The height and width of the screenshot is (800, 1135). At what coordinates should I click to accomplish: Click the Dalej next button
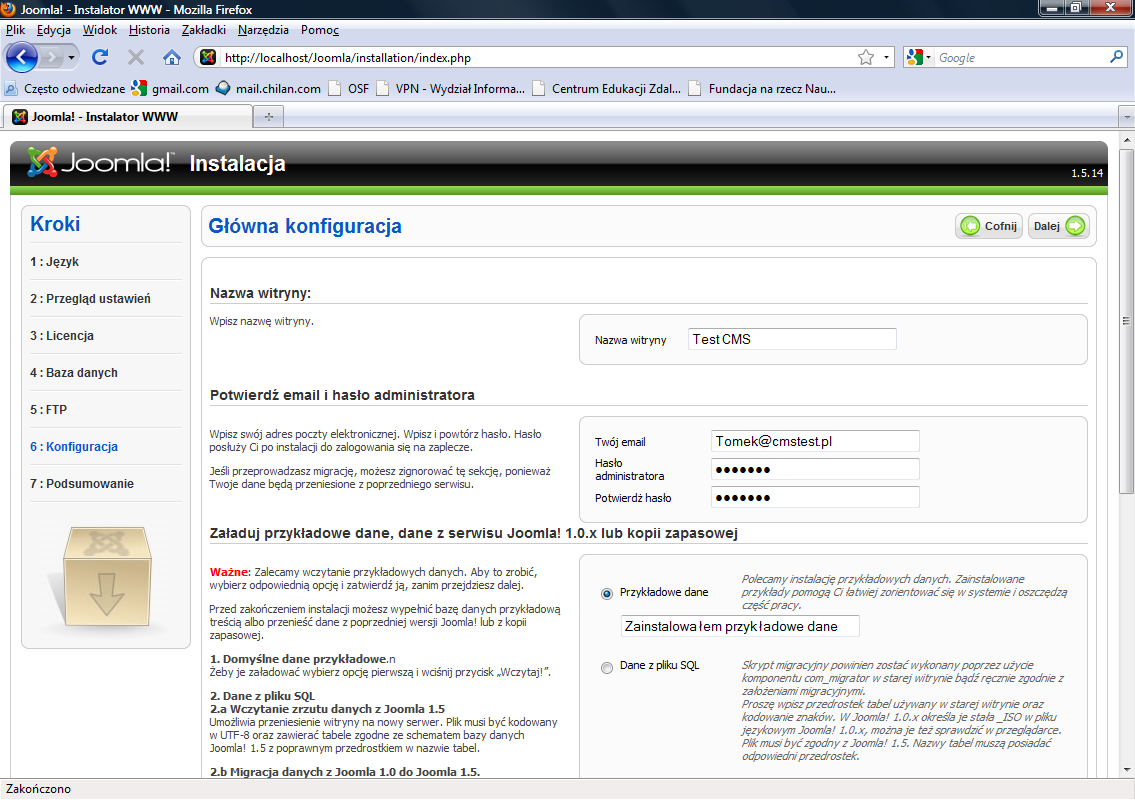click(1058, 226)
